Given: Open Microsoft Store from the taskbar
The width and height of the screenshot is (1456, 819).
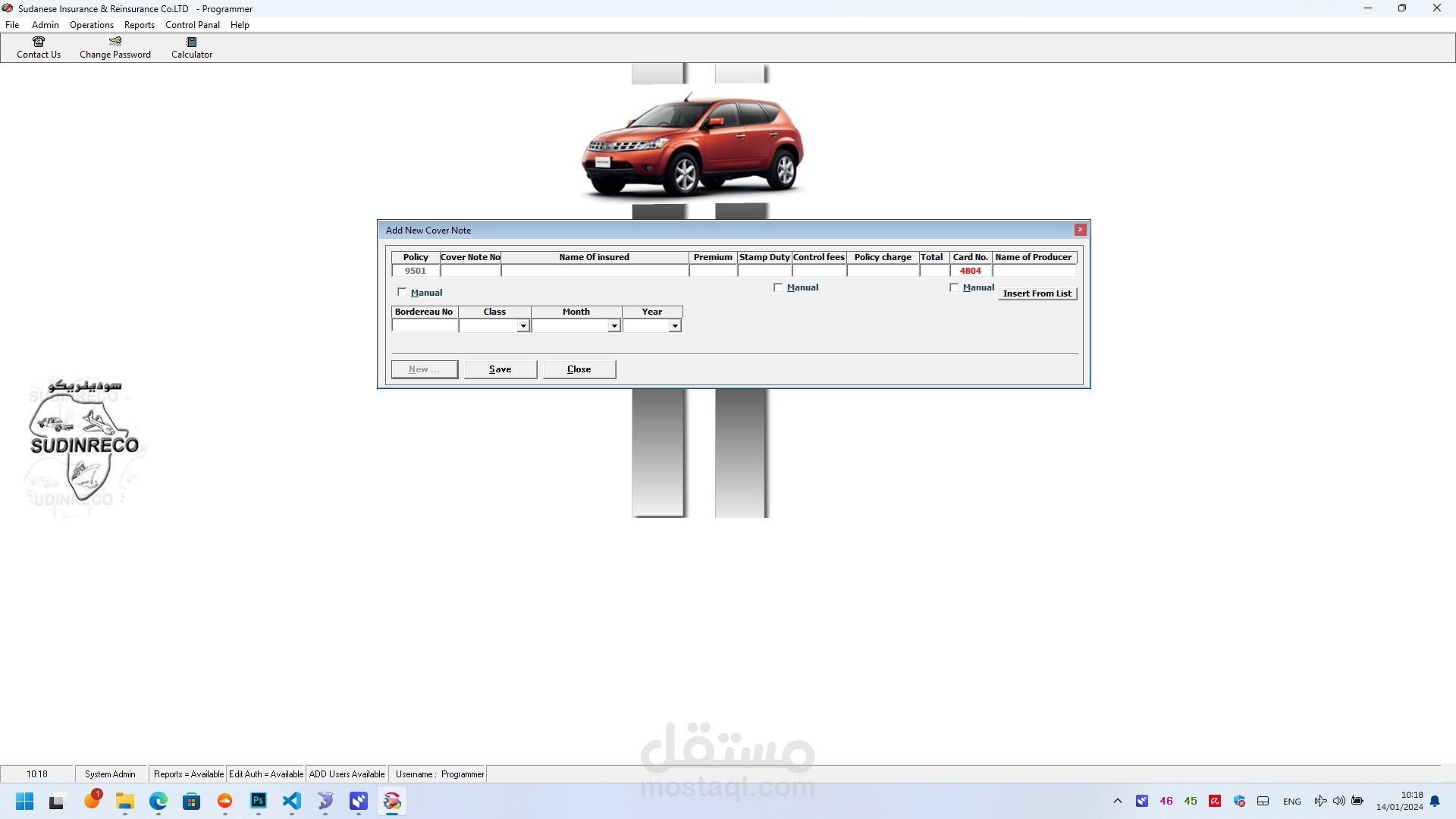Looking at the screenshot, I should pos(192,801).
